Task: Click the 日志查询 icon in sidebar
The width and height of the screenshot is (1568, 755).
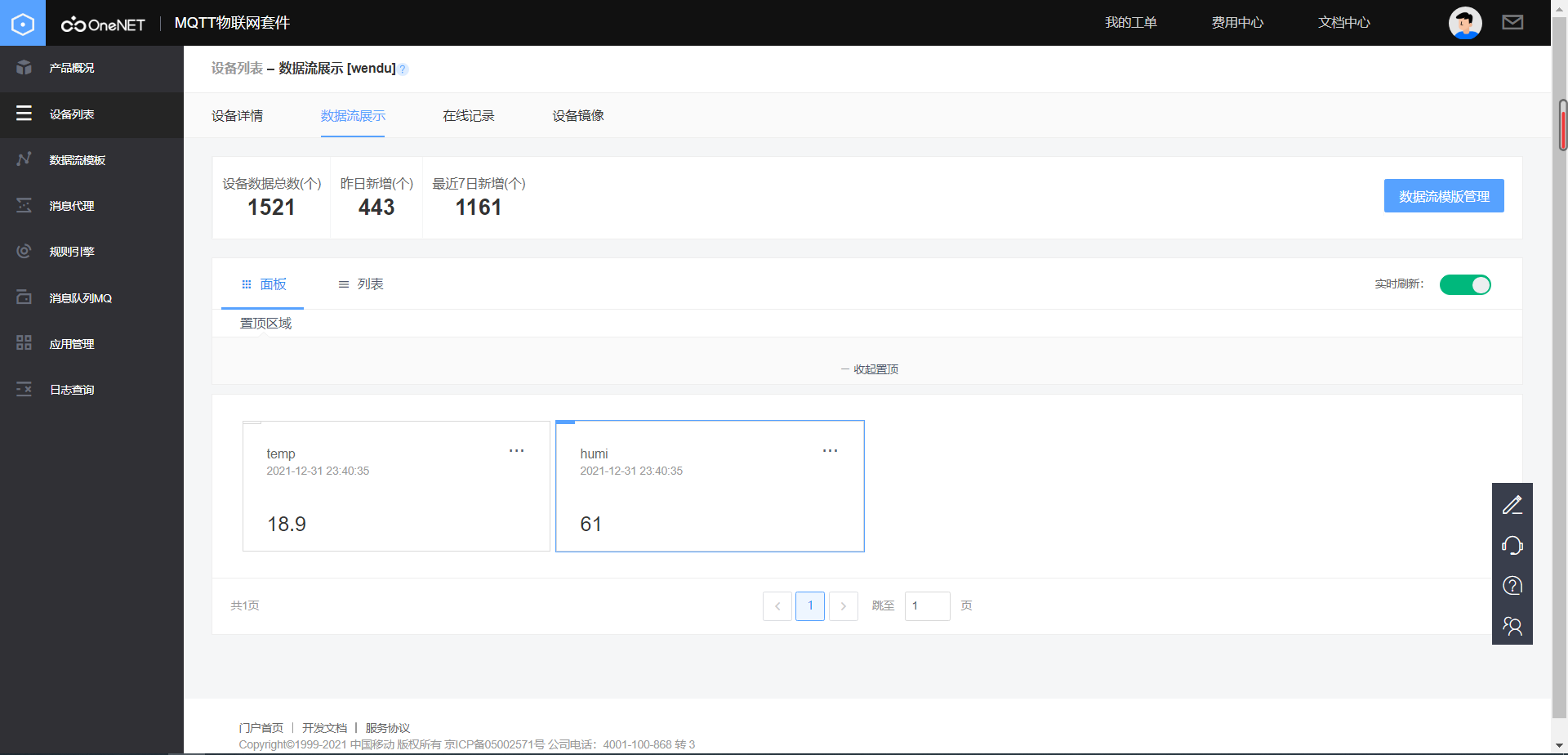Action: 24,389
